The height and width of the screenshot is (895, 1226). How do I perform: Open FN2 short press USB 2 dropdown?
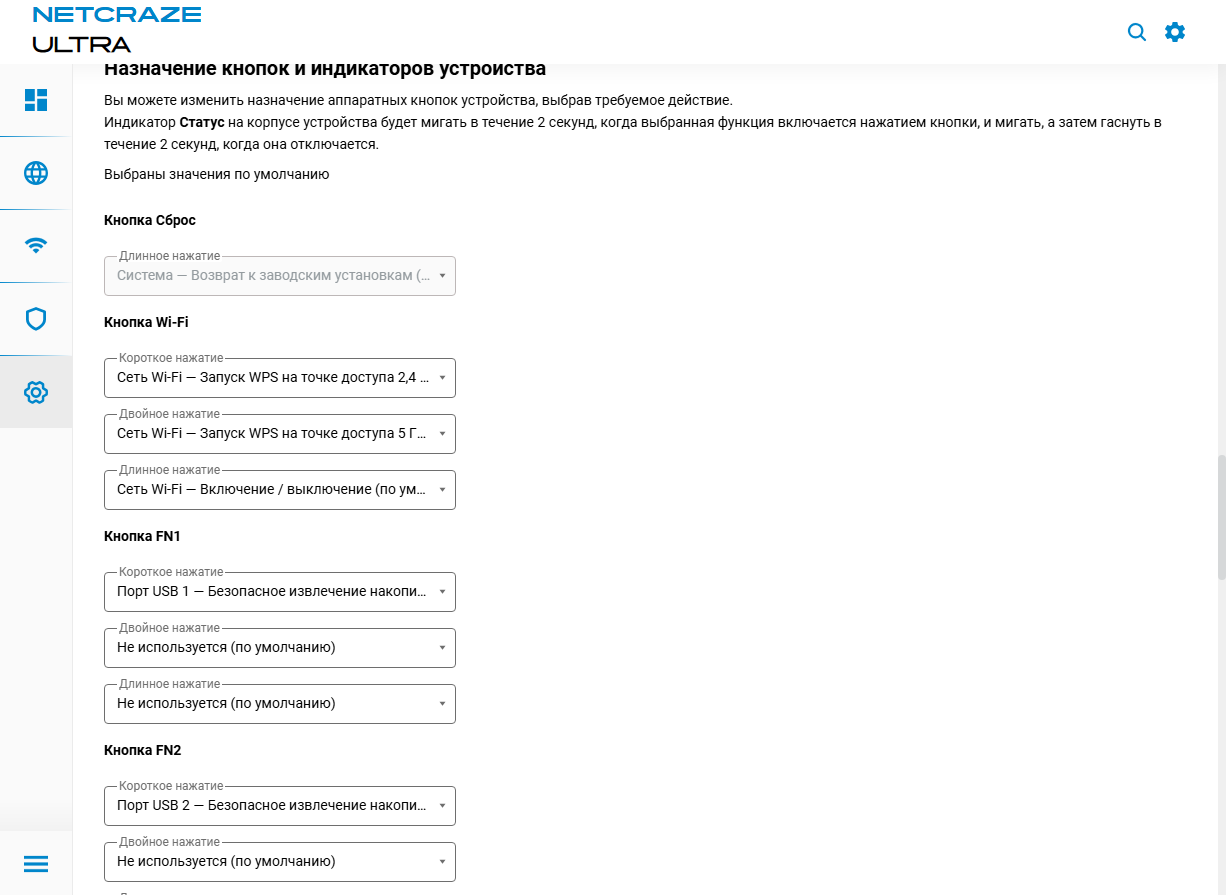pyautogui.click(x=280, y=806)
